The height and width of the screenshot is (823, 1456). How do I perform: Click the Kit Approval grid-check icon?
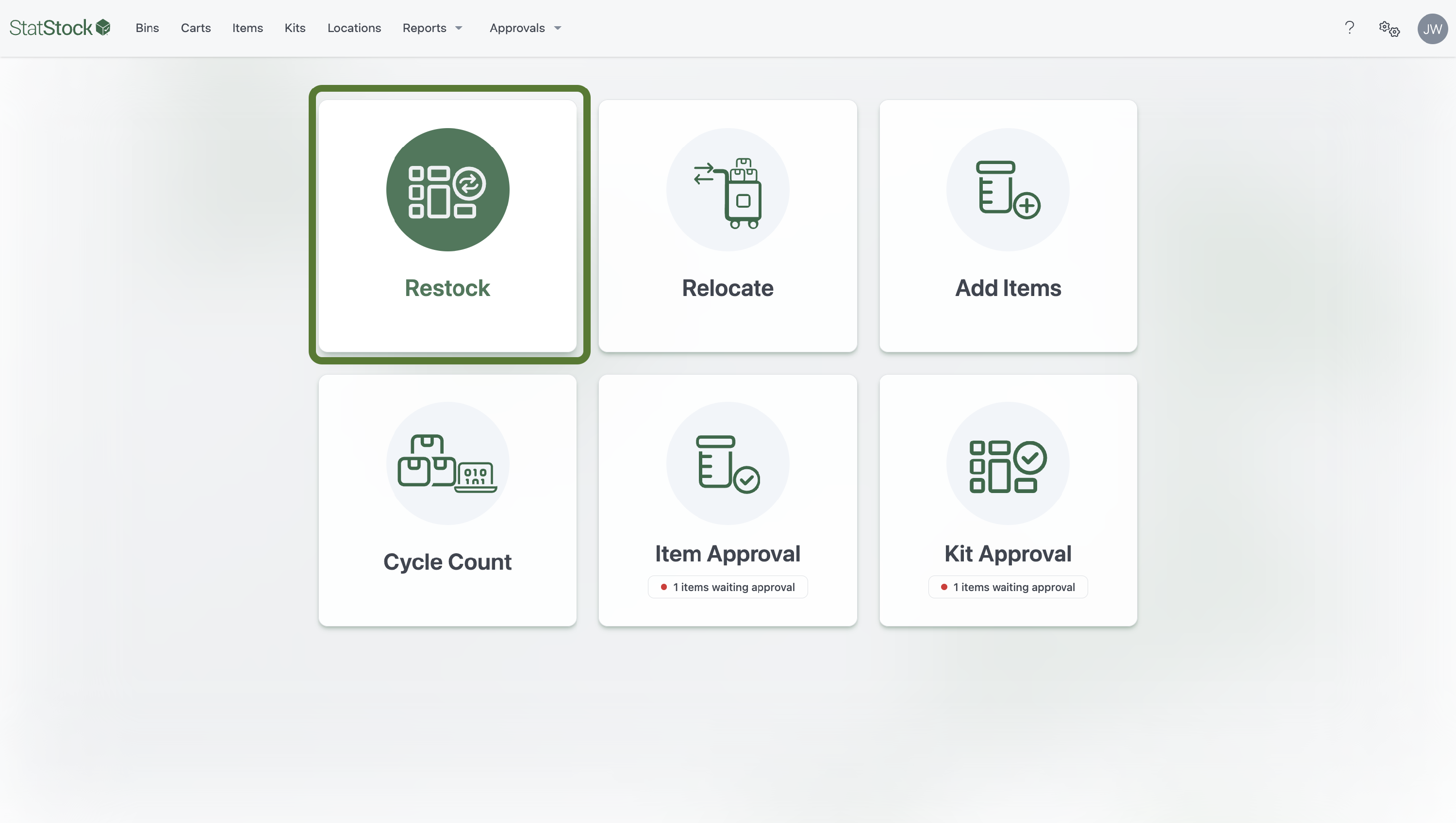point(1008,463)
